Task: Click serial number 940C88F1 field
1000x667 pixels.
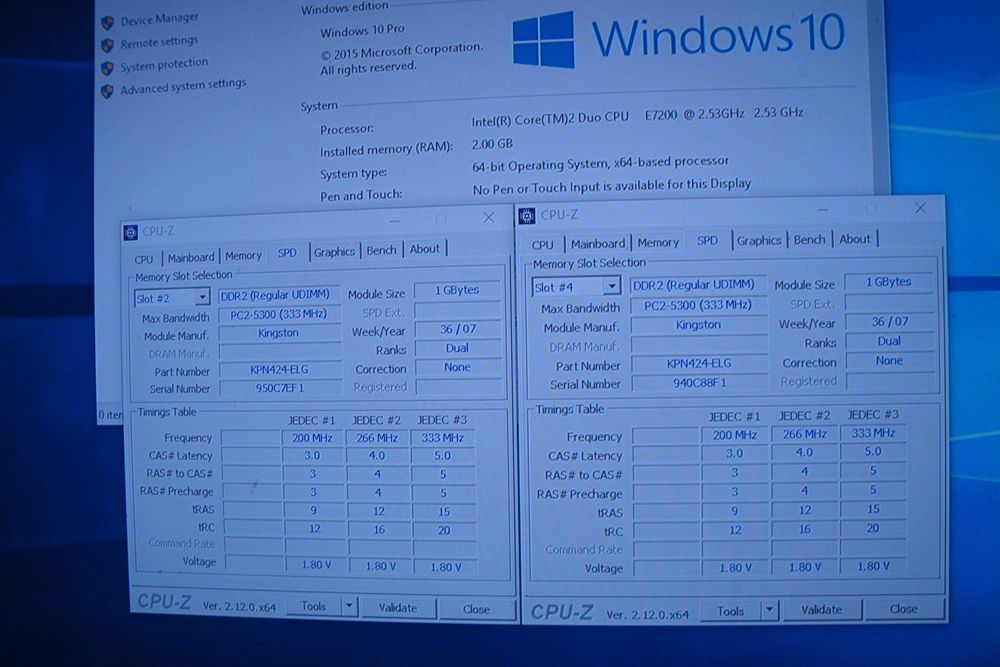Action: click(x=700, y=383)
